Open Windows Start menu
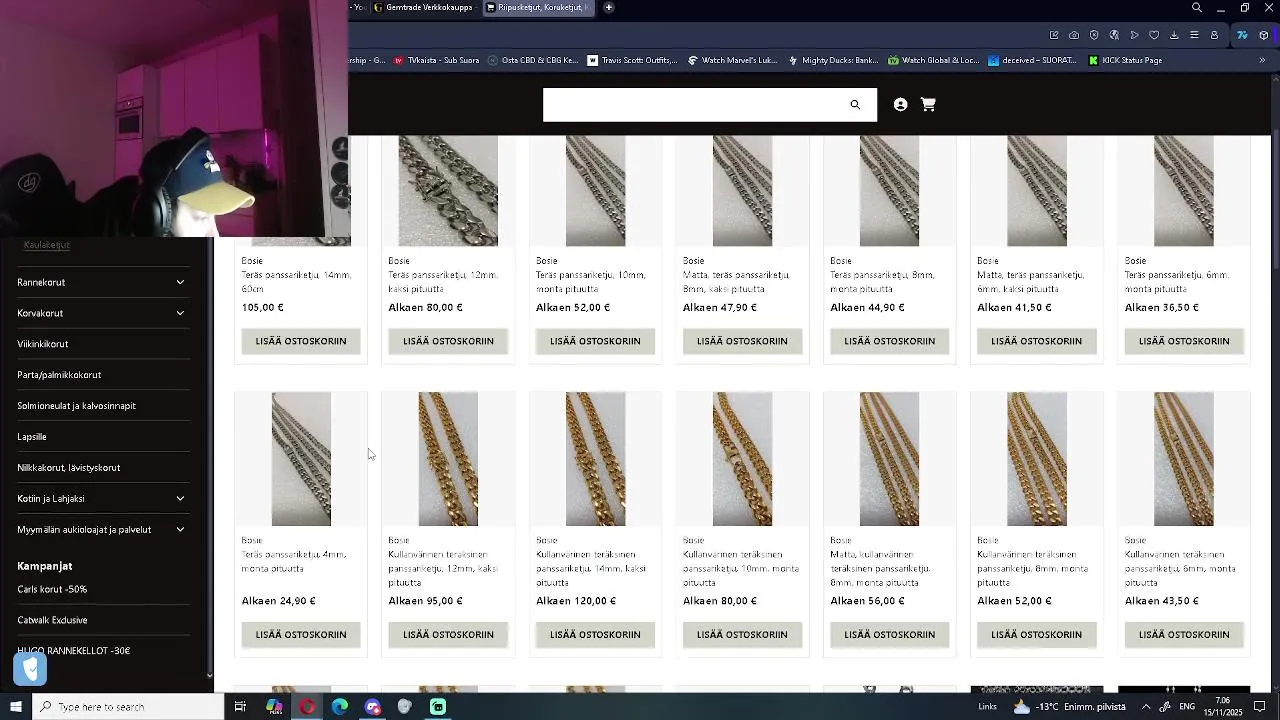Image resolution: width=1280 pixels, height=720 pixels. pyautogui.click(x=15, y=707)
